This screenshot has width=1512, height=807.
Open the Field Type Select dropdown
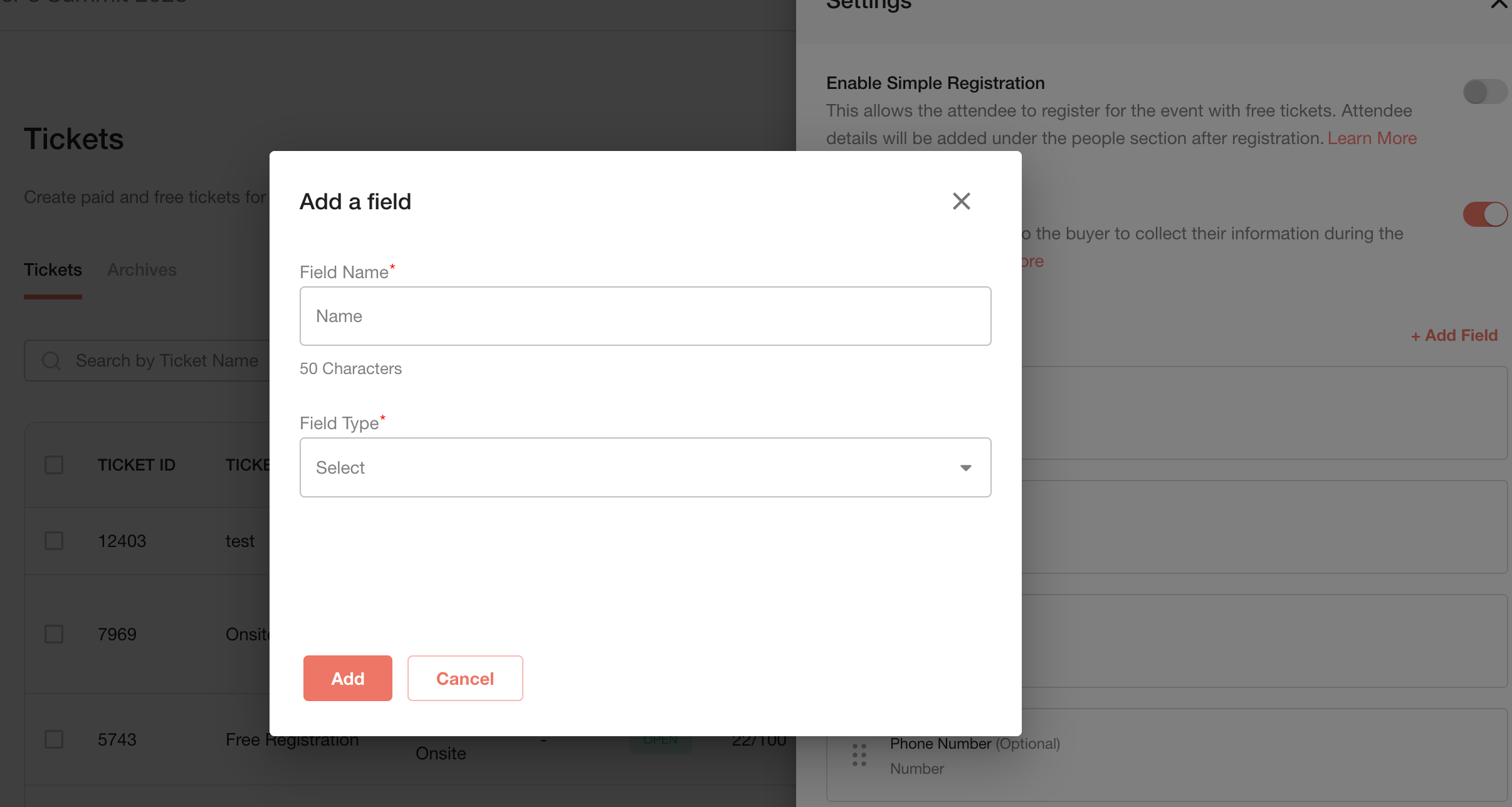pos(645,467)
